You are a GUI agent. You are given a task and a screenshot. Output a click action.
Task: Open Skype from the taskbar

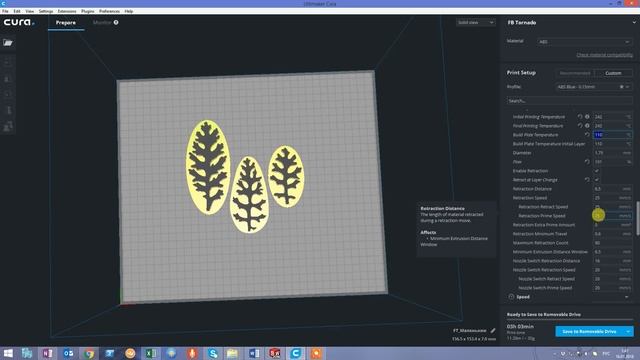(x=212, y=353)
